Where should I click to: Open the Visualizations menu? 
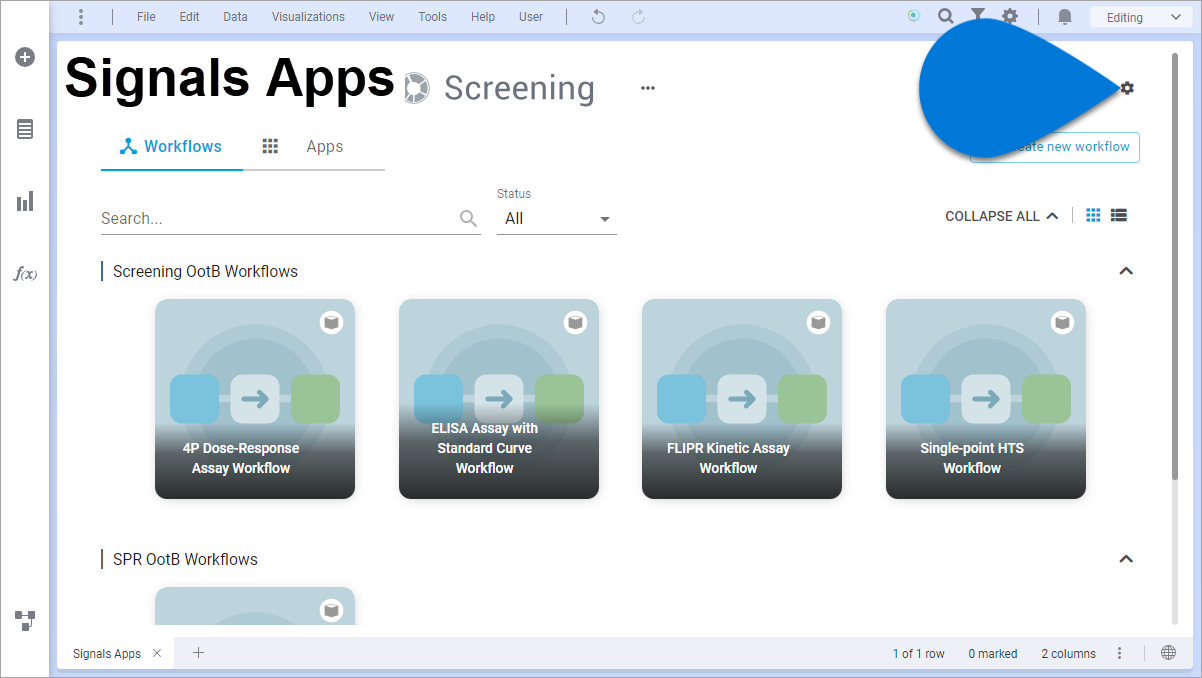[308, 17]
